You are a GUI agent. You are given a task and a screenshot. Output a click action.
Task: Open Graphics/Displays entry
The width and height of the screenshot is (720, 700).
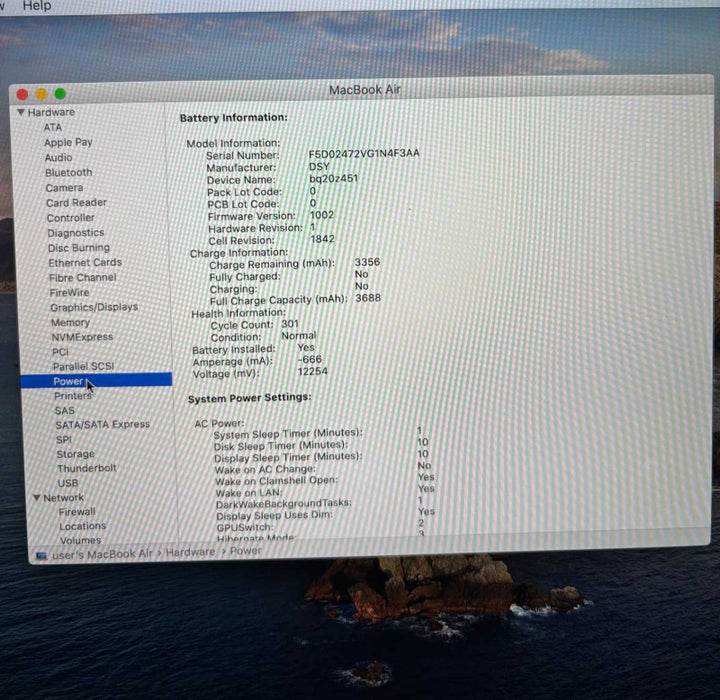[94, 307]
